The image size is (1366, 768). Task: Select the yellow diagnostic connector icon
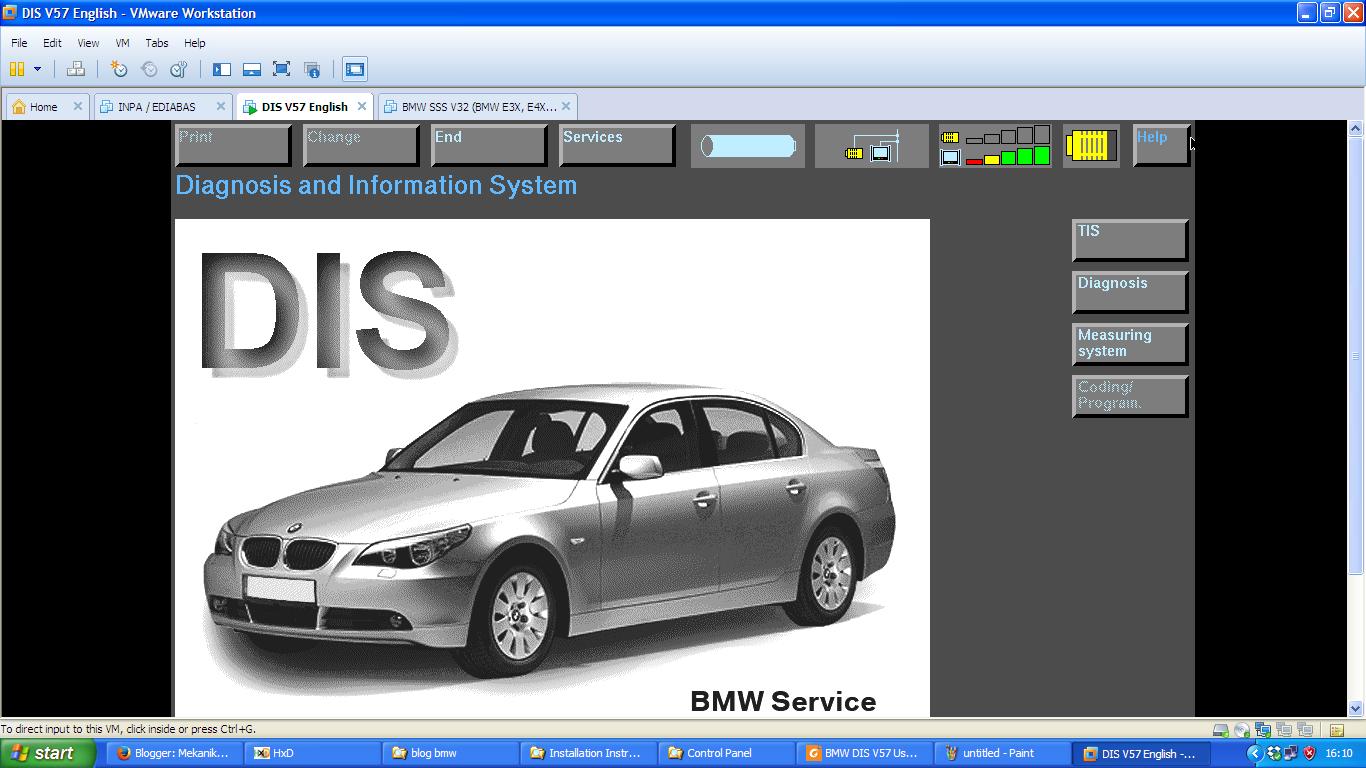pyautogui.click(x=1090, y=145)
